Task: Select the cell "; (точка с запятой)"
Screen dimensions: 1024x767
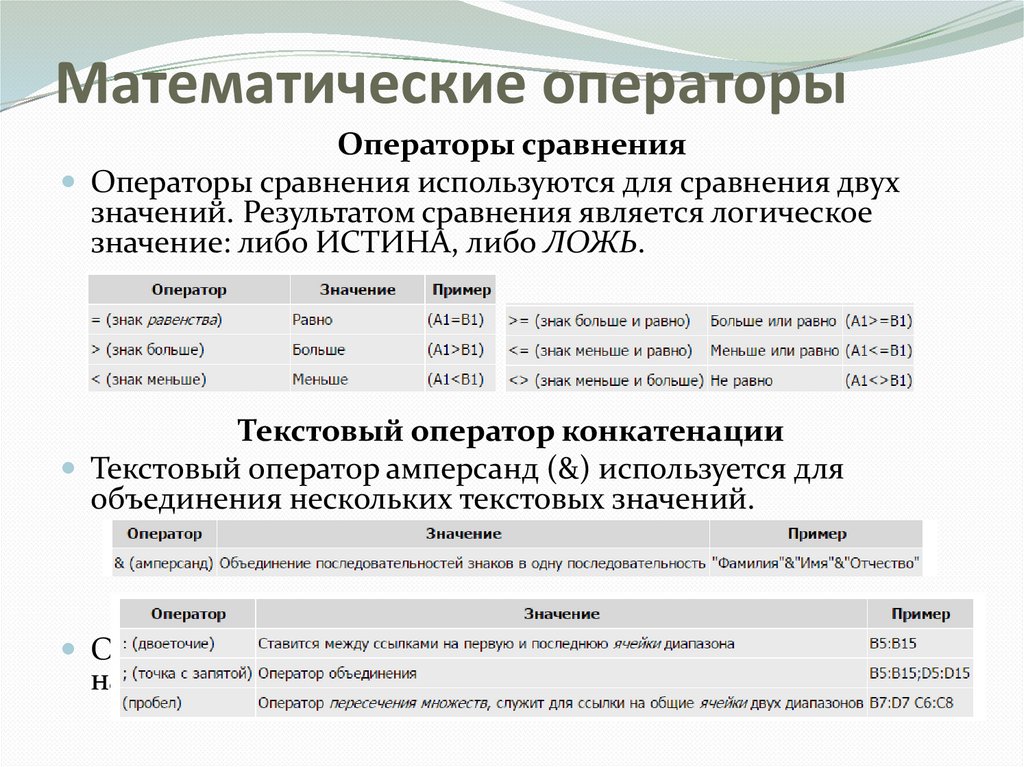Action: click(x=187, y=673)
